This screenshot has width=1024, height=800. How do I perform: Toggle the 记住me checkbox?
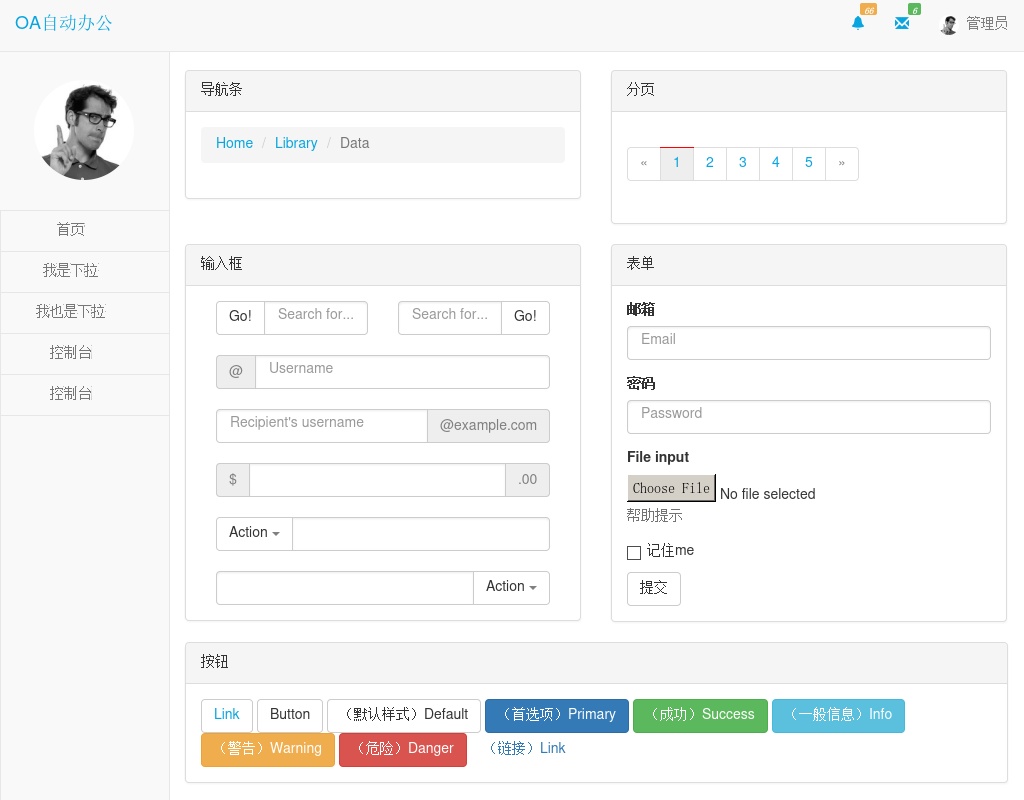[x=634, y=553]
